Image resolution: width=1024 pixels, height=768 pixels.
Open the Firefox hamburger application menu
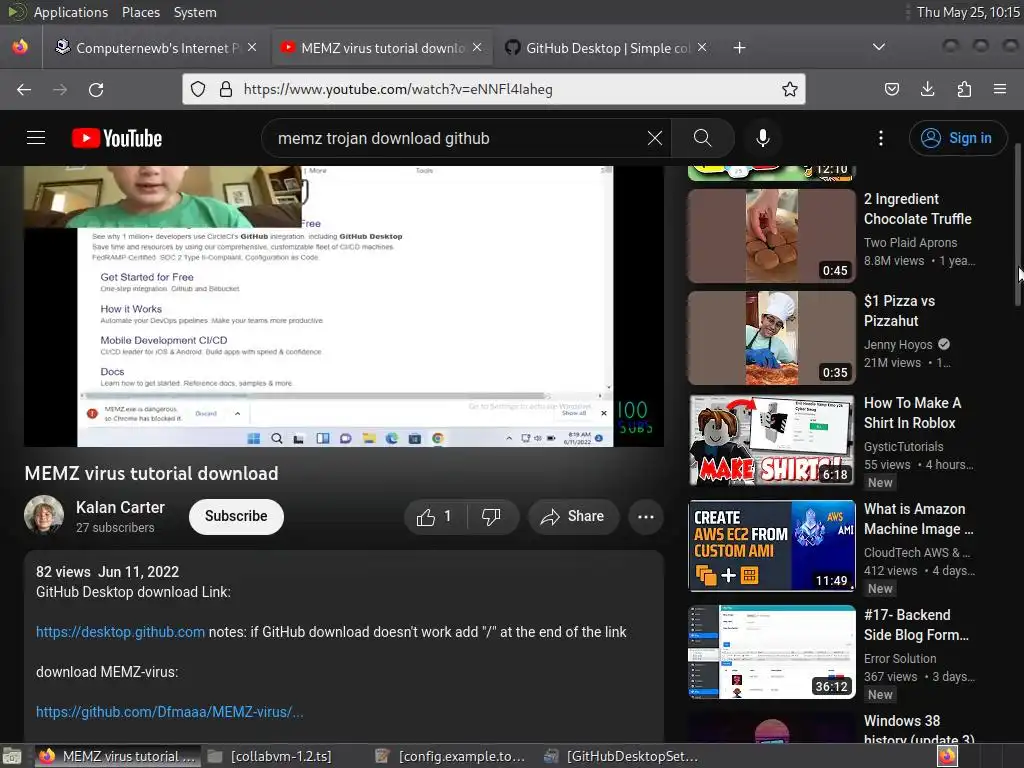1000,89
